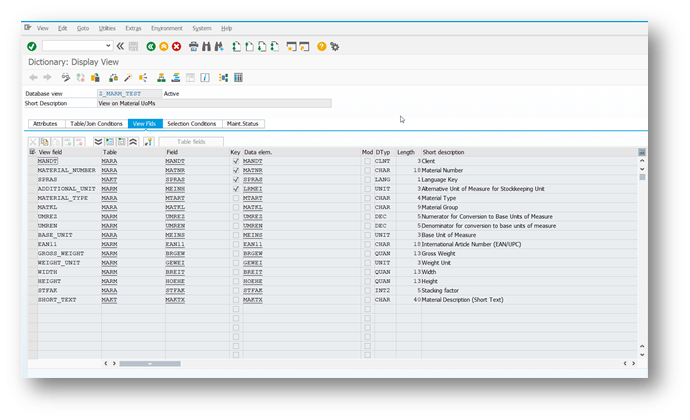Open the orange Help question-mark icon
Image resolution: width=690 pixels, height=420 pixels.
tap(322, 46)
